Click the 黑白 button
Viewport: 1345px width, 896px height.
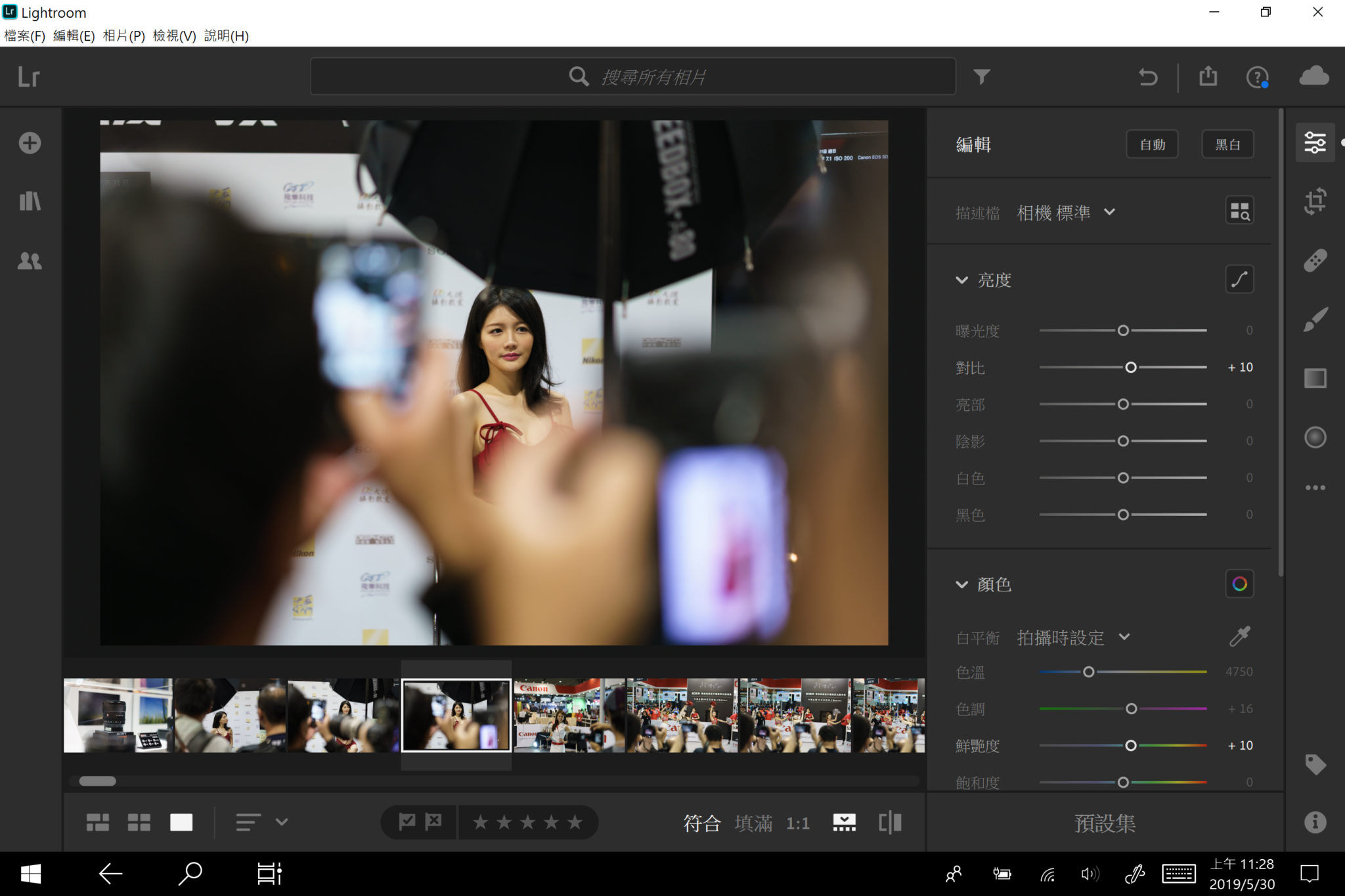click(x=1227, y=144)
